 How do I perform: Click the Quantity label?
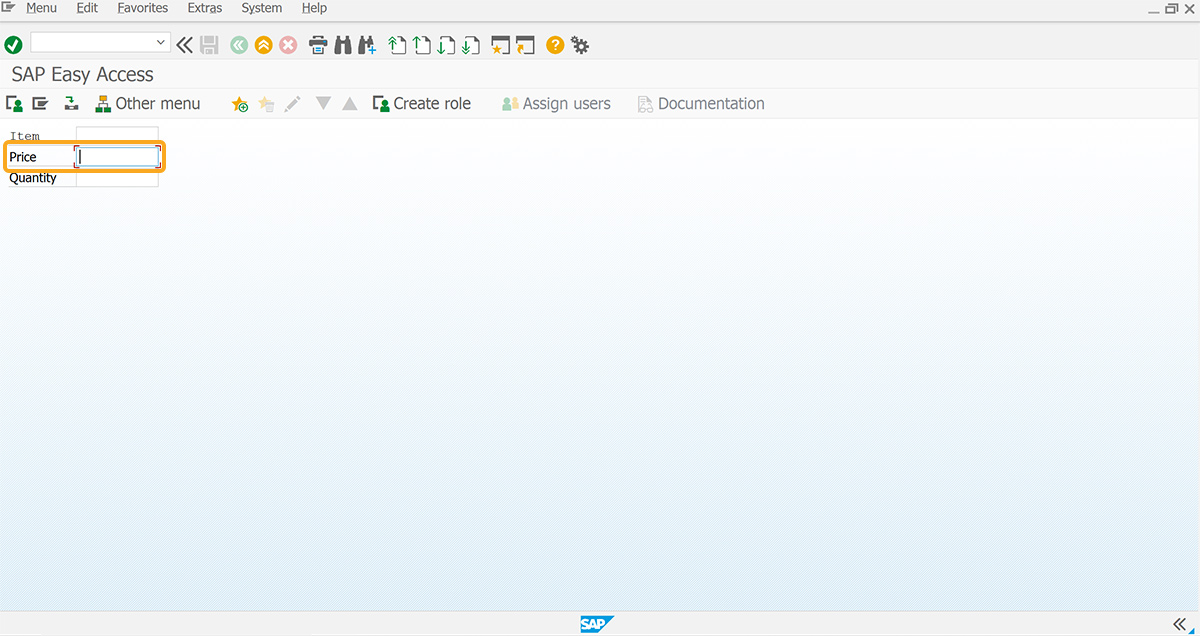point(33,178)
